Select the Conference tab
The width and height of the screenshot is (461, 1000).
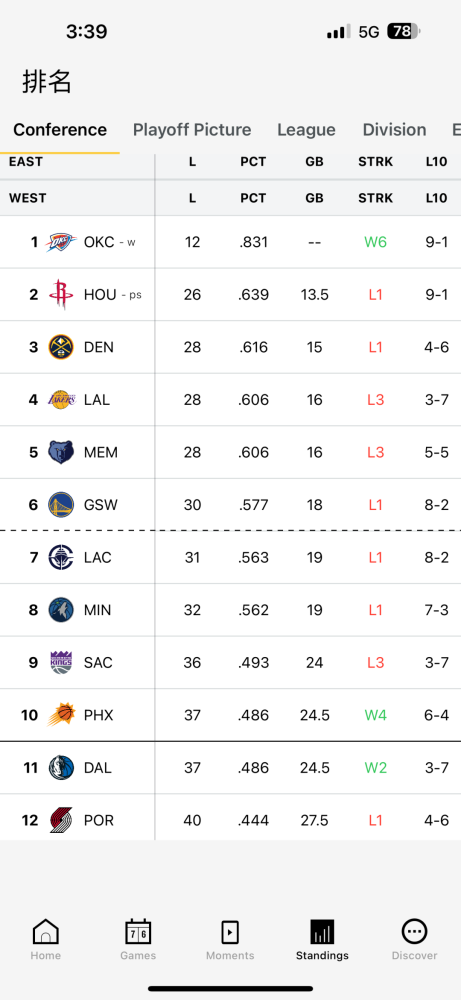60,130
